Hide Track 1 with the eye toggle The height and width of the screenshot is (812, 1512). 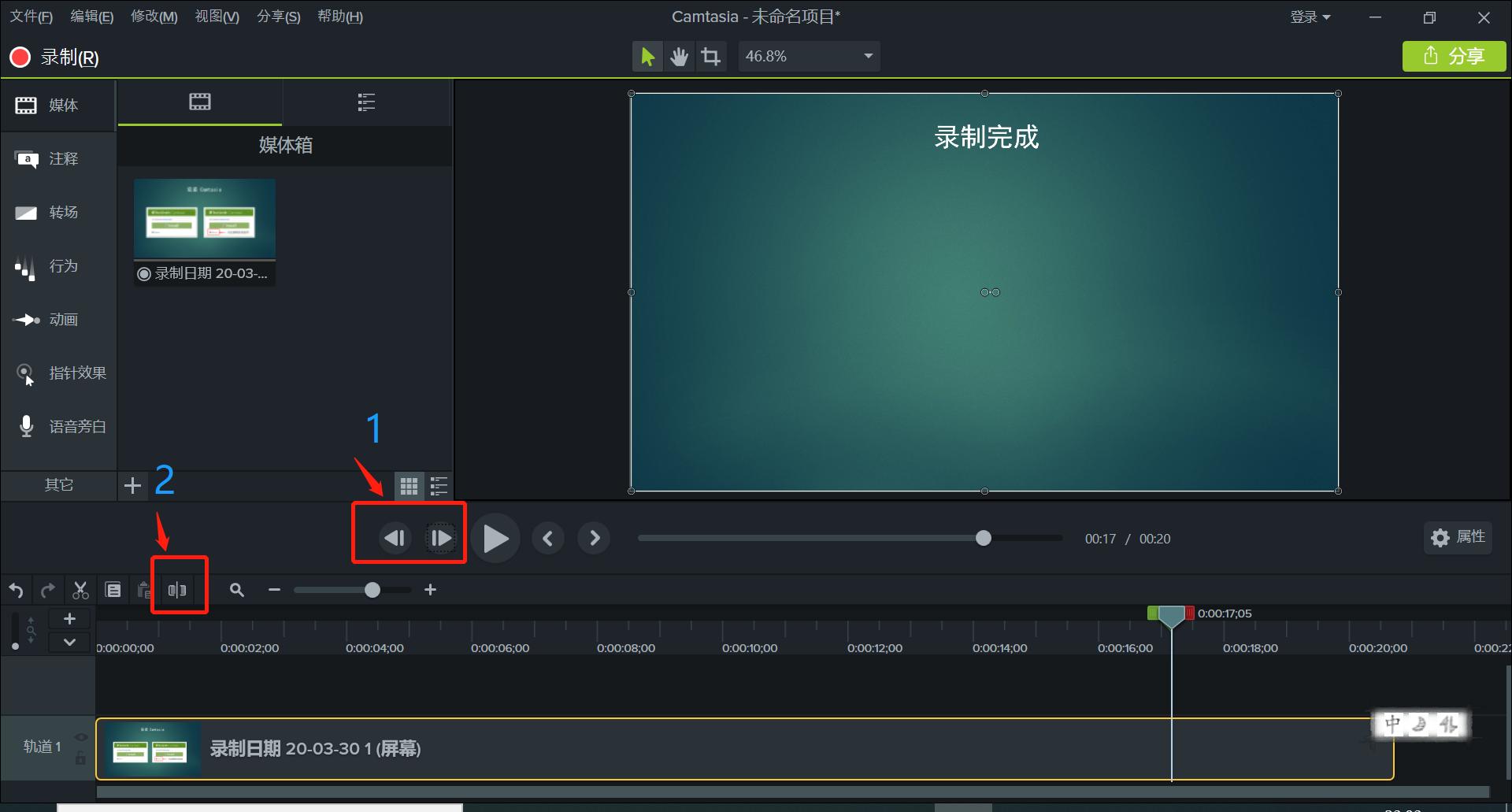(80, 736)
